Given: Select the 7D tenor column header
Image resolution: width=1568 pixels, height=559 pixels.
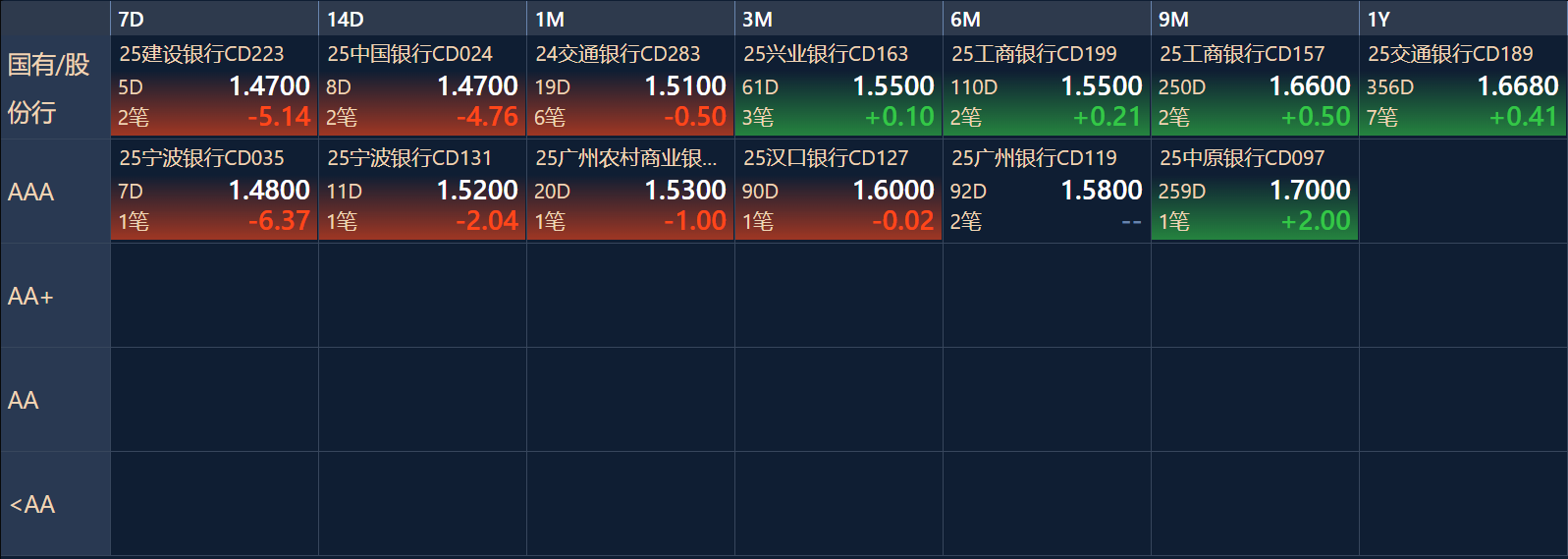Looking at the screenshot, I should pos(214,19).
